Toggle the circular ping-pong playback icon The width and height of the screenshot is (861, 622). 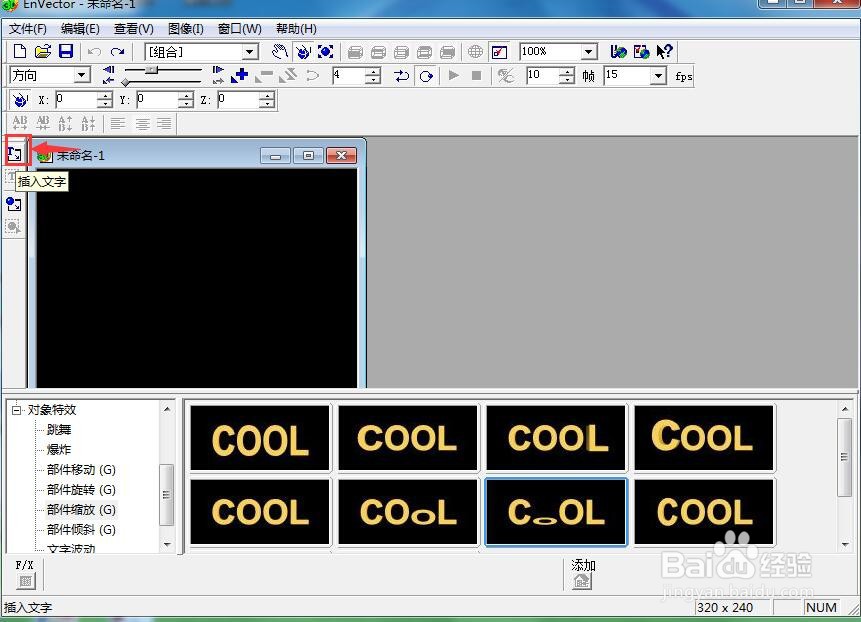point(426,75)
